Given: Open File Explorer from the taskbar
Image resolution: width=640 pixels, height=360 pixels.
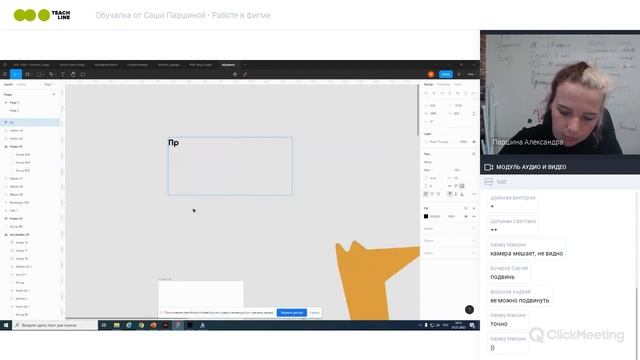Looking at the screenshot, I should click(x=117, y=325).
